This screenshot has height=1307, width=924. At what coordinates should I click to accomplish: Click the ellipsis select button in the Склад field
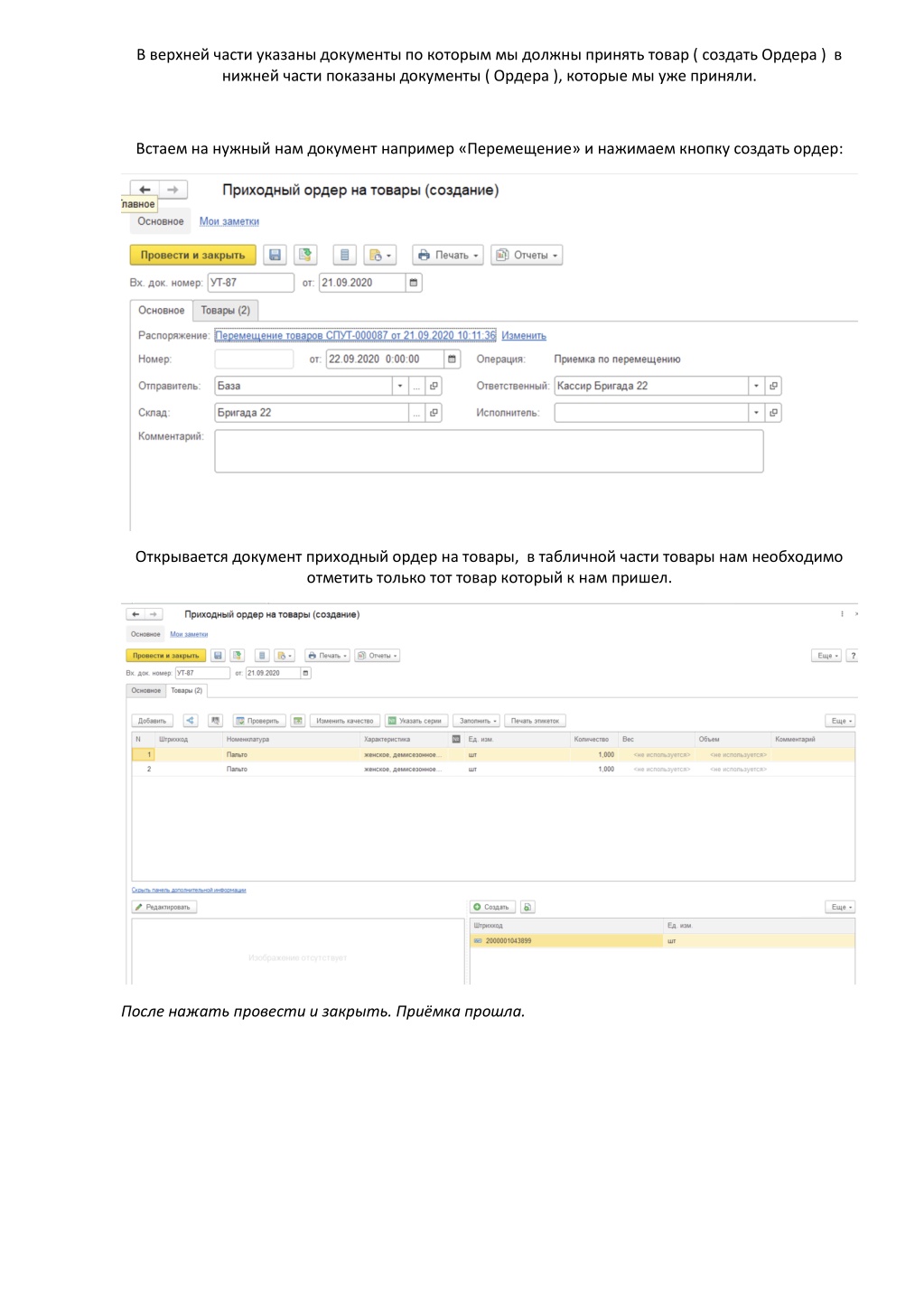(416, 413)
